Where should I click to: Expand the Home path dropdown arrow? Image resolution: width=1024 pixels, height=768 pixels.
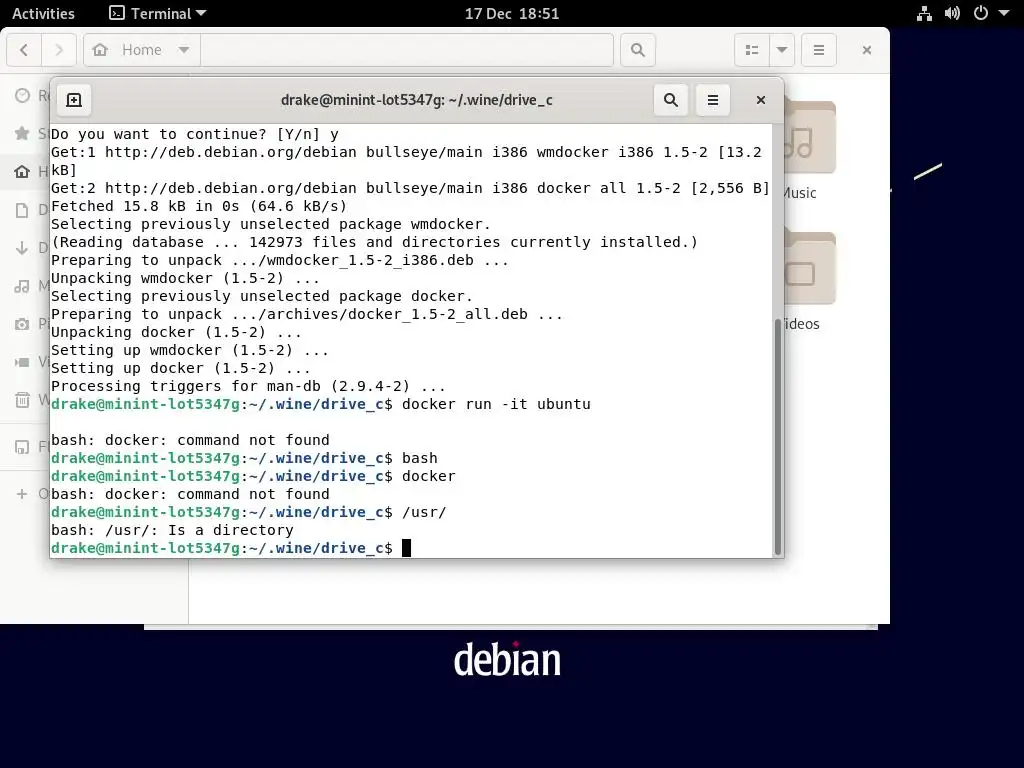pos(184,50)
